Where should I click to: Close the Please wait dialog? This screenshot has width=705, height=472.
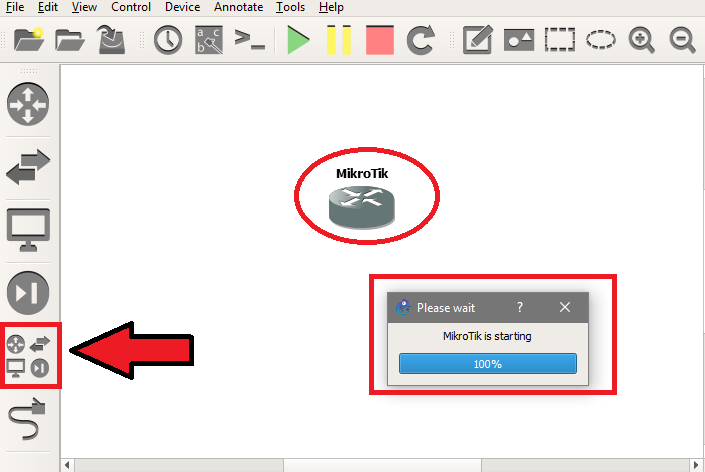click(565, 307)
